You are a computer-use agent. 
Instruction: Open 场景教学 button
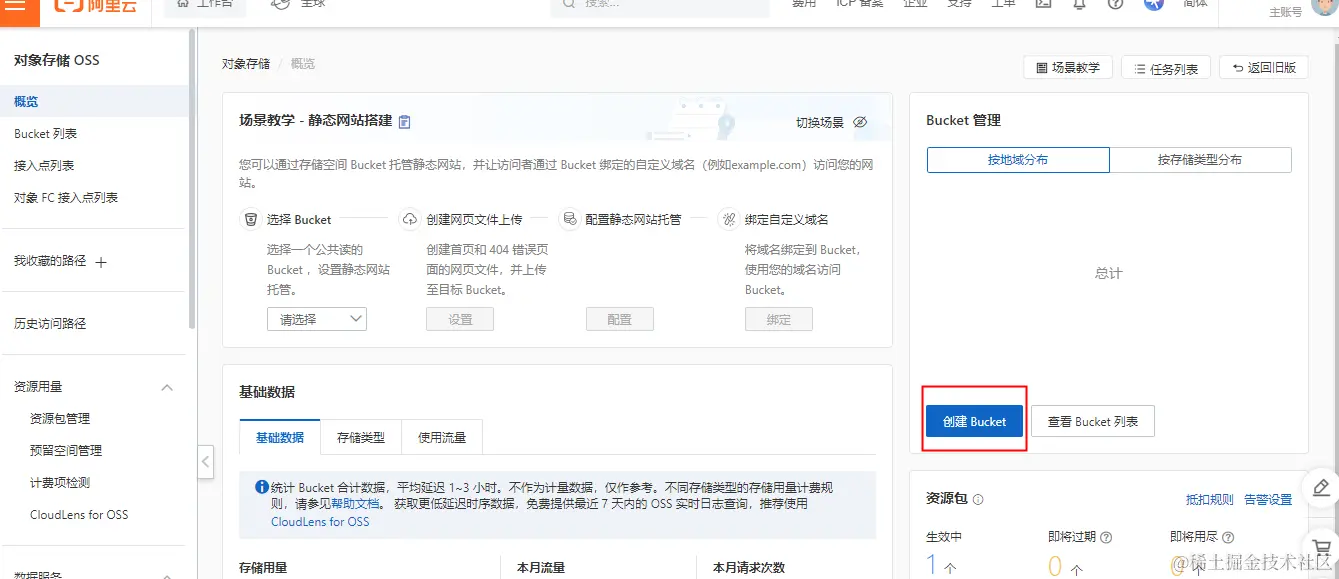tap(1068, 67)
